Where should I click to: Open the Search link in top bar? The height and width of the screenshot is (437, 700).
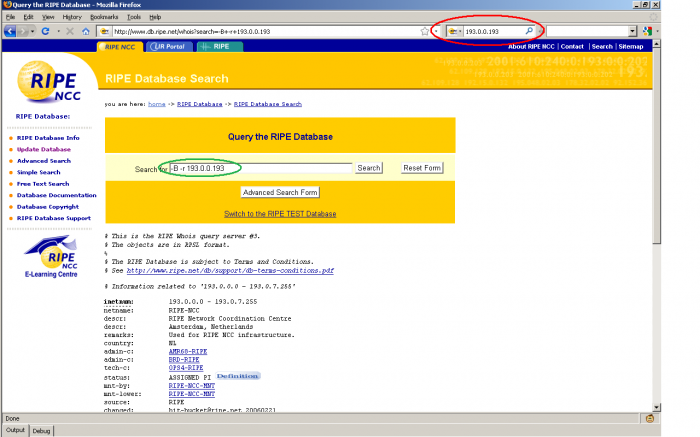[602, 46]
